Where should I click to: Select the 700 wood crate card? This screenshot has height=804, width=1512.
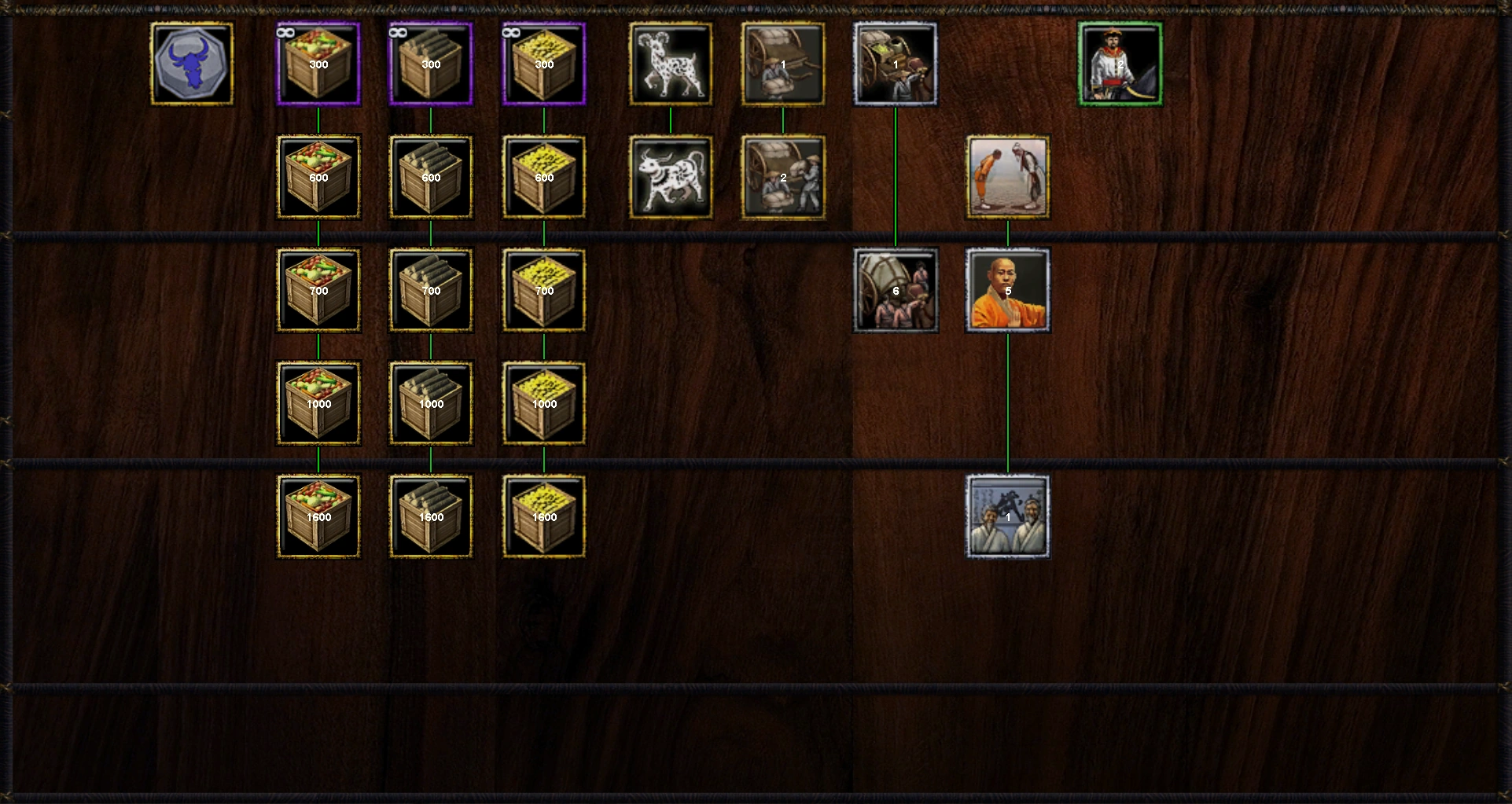(431, 290)
